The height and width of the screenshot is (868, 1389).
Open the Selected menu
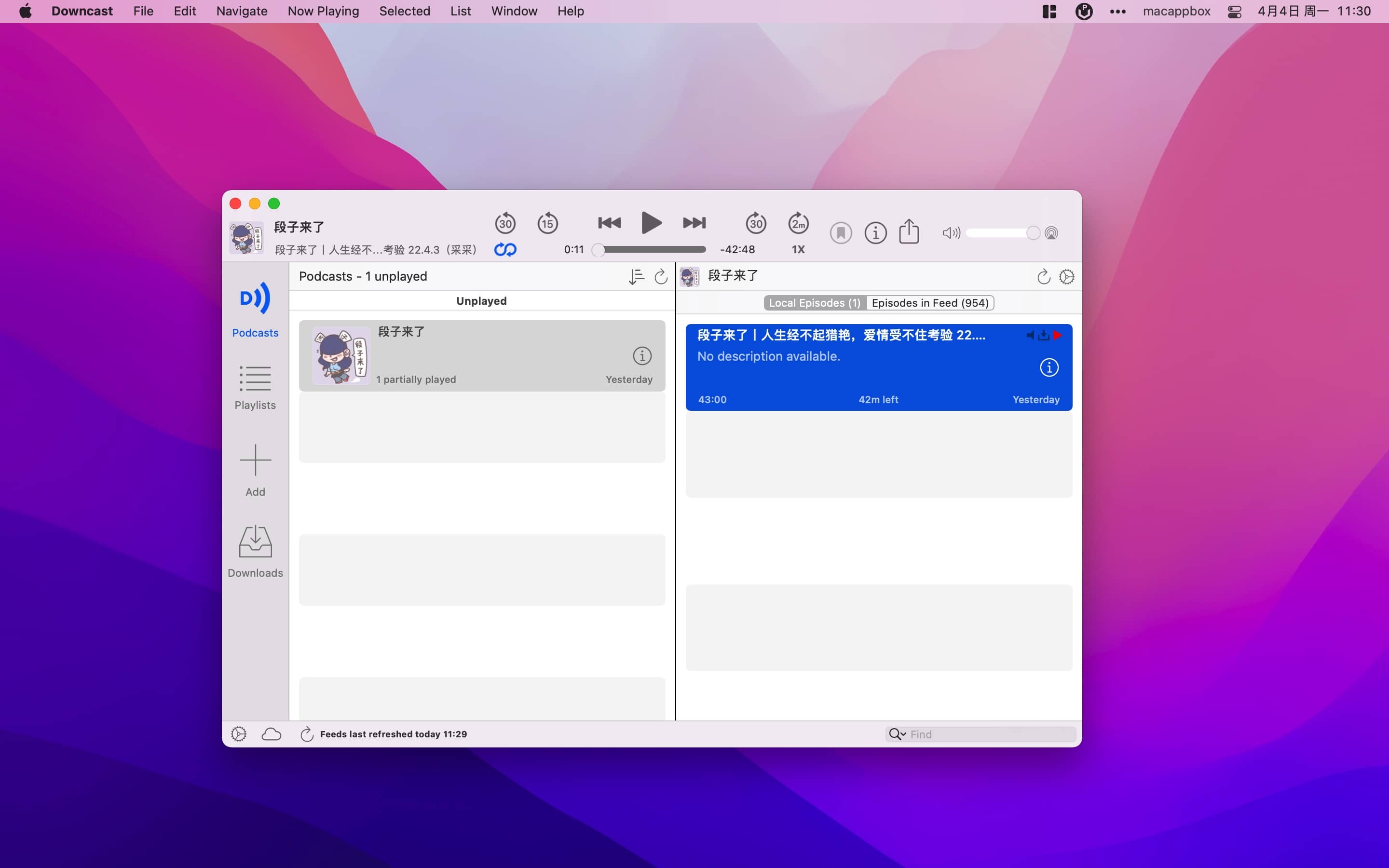click(x=405, y=11)
